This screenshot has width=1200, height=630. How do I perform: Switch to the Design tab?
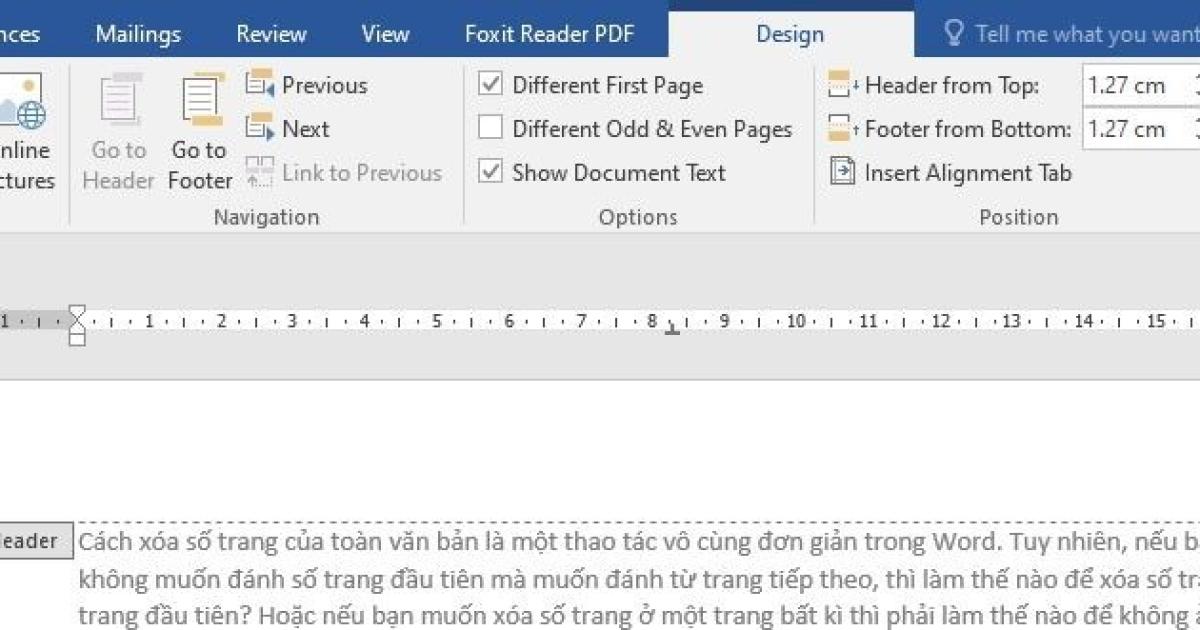click(x=789, y=33)
